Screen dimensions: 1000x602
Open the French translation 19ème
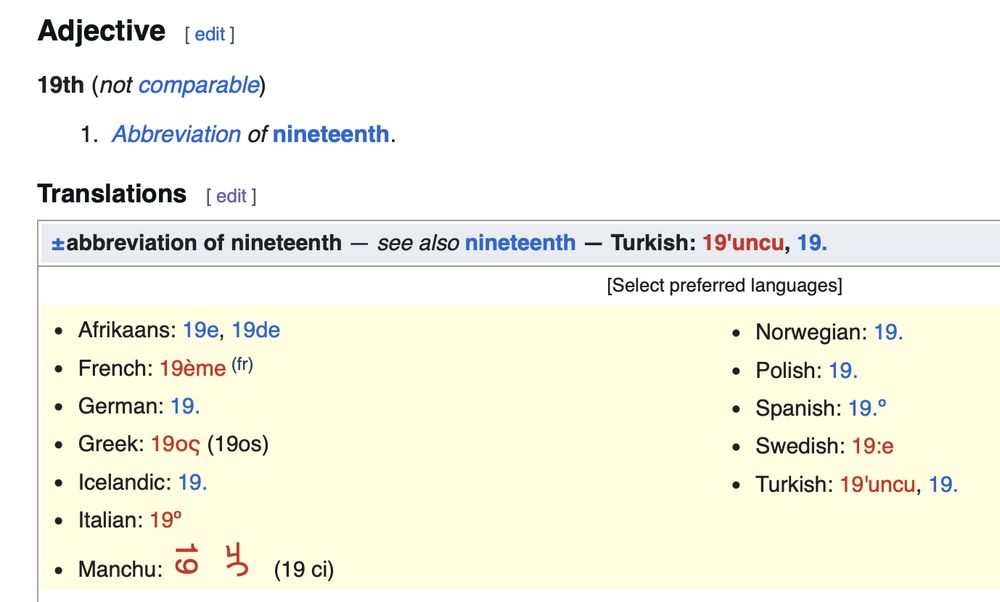pyautogui.click(x=192, y=368)
